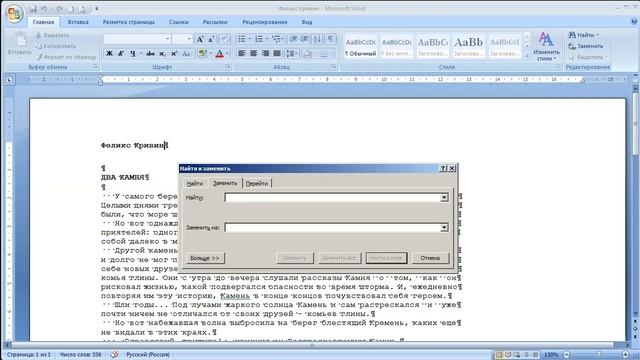This screenshot has height=360, width=640.
Task: Open the Заменить на field dropdown
Action: pyautogui.click(x=444, y=228)
